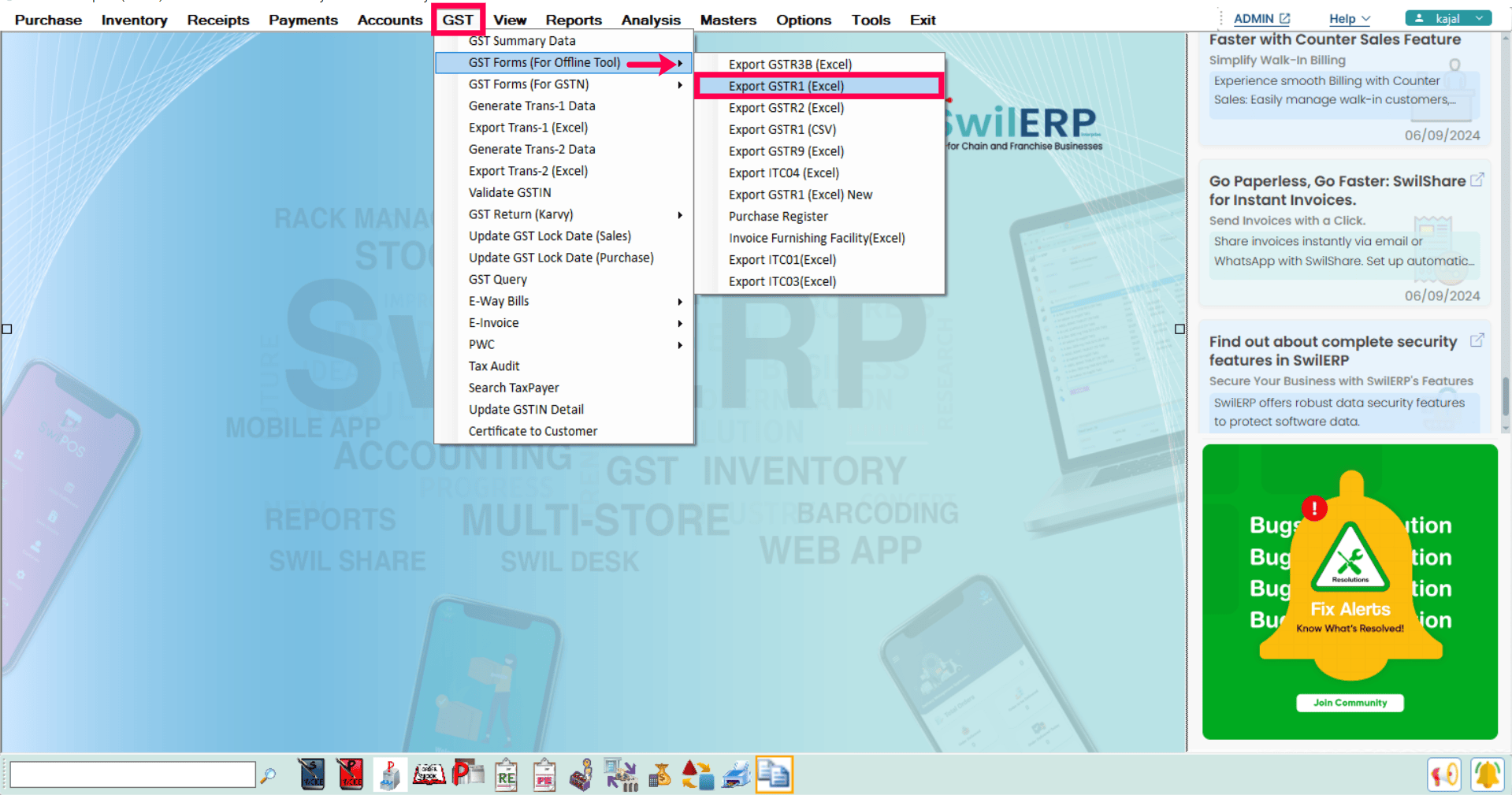Expand E-Invoice submenu arrow
Image resolution: width=1512 pixels, height=795 pixels.
[x=680, y=323]
